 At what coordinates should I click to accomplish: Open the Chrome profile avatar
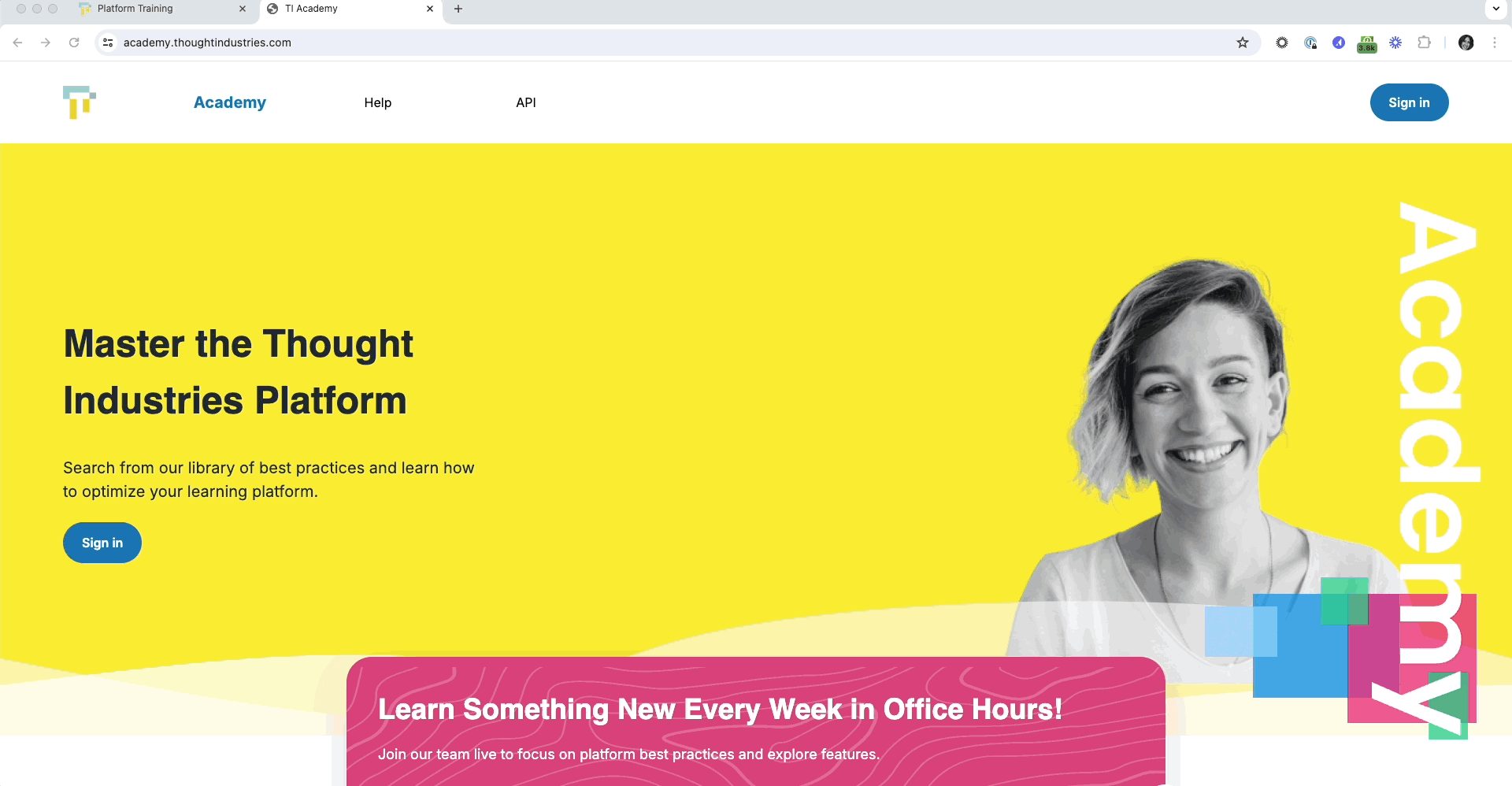click(x=1466, y=43)
